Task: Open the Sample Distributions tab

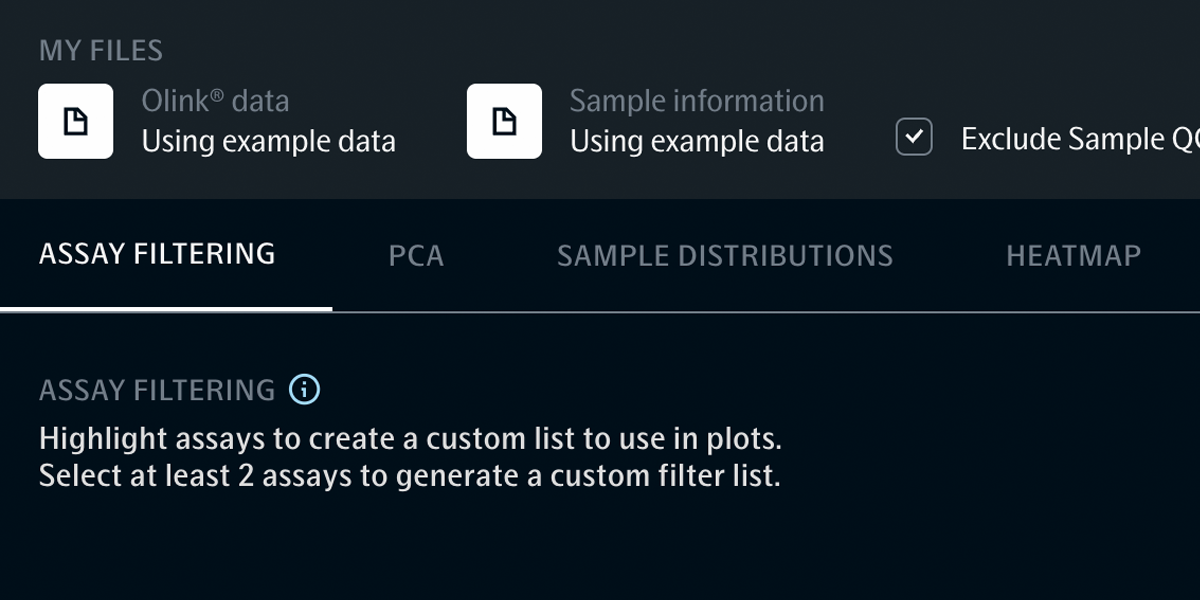Action: point(725,256)
